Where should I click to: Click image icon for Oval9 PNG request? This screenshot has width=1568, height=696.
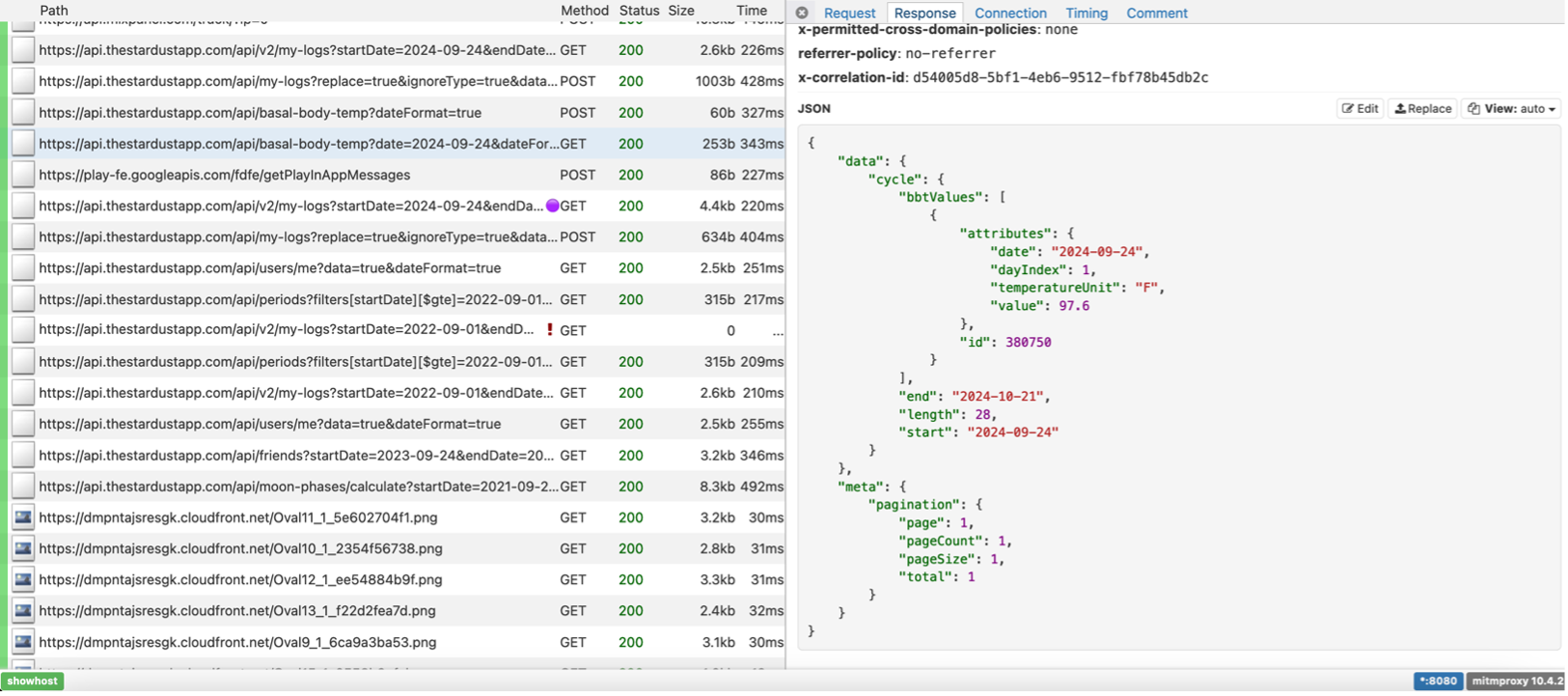click(23, 642)
